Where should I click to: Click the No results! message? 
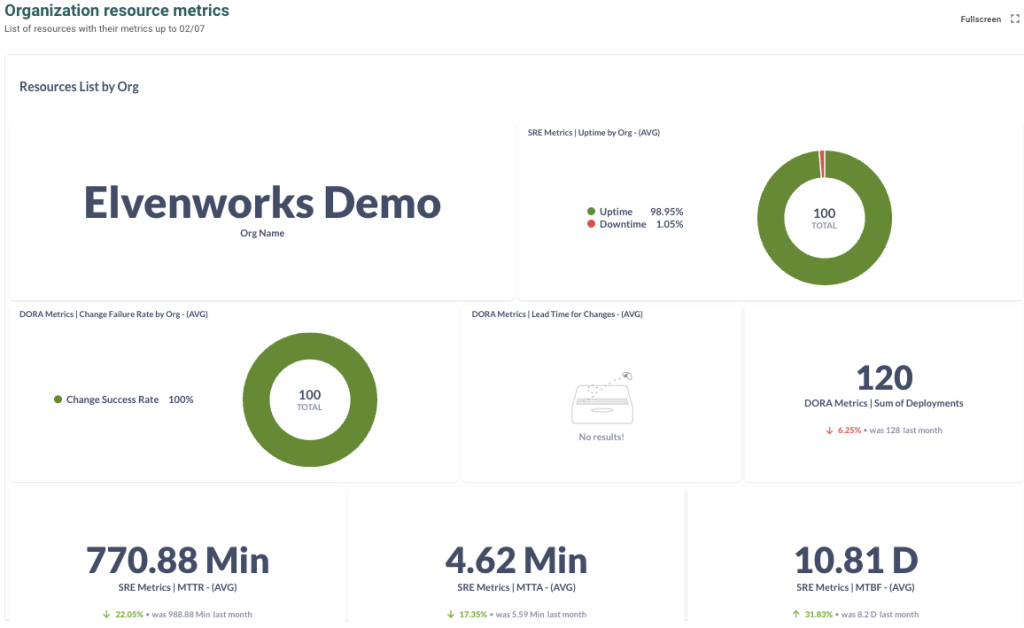601,437
